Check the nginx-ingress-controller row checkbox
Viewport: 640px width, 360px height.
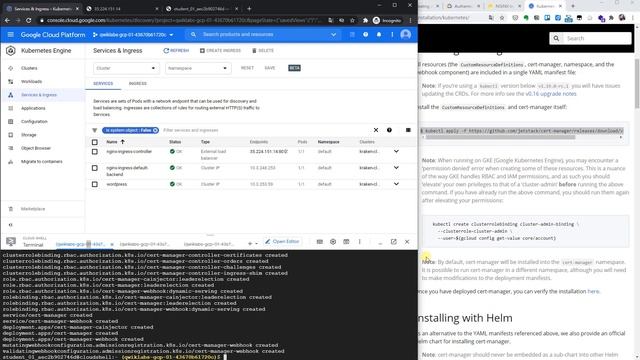coord(95,152)
